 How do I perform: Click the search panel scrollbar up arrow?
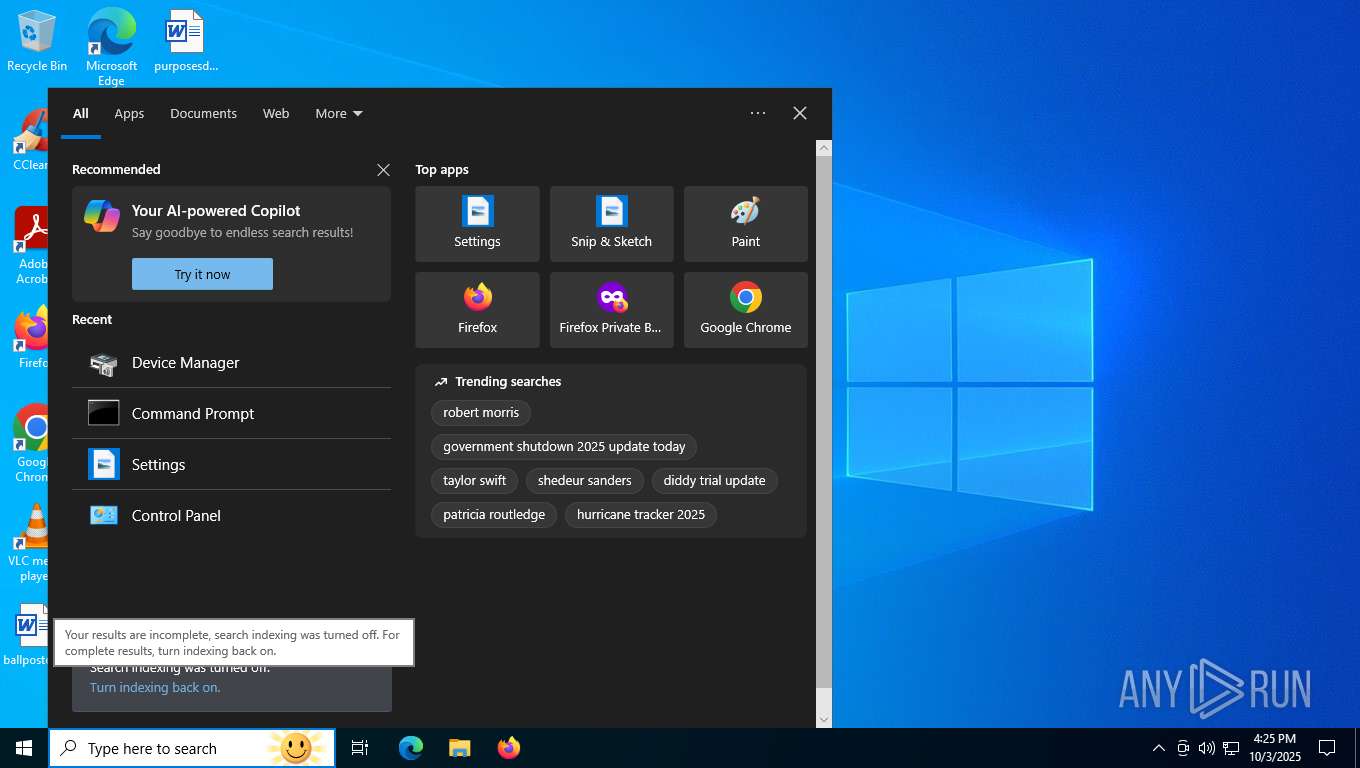pyautogui.click(x=824, y=148)
